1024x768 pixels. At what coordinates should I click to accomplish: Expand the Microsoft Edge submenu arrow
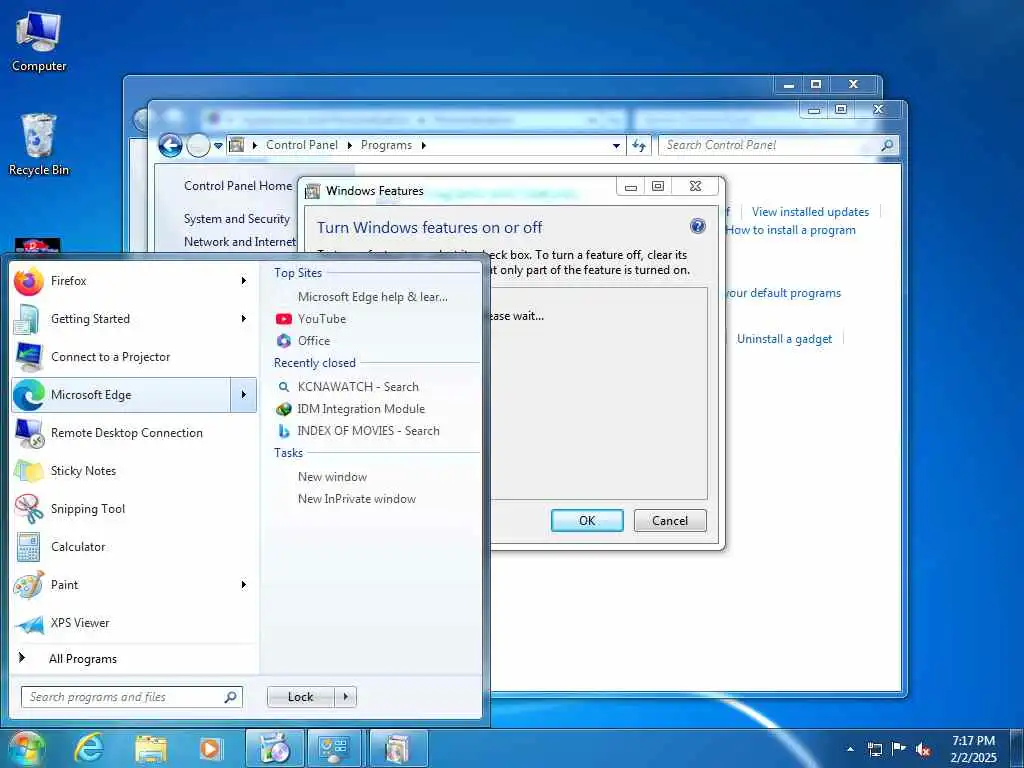pyautogui.click(x=244, y=395)
